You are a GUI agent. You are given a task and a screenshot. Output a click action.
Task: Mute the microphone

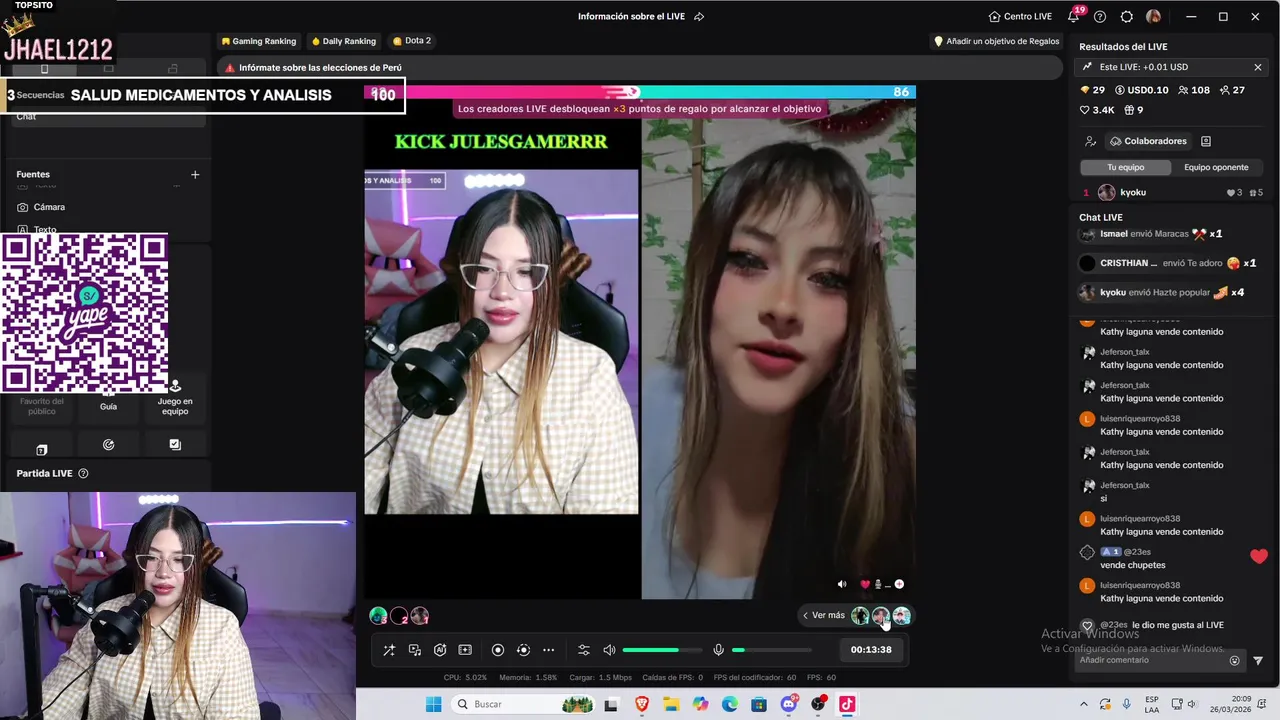[x=718, y=650]
